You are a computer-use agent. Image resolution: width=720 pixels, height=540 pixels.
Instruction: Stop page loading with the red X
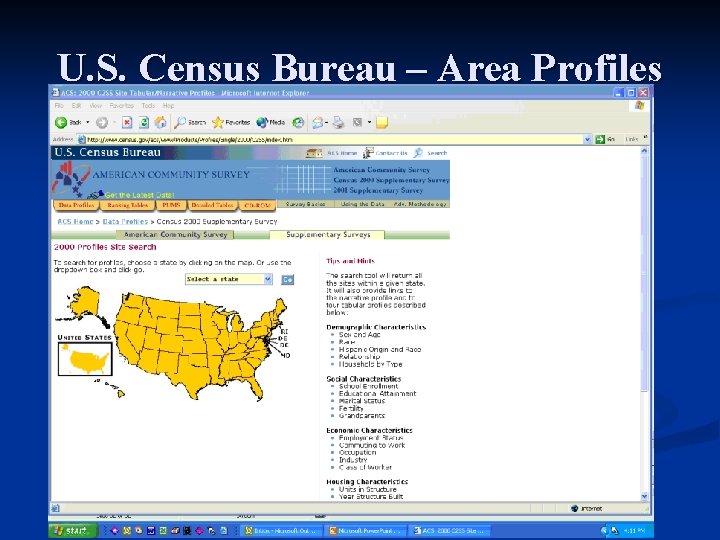127,122
